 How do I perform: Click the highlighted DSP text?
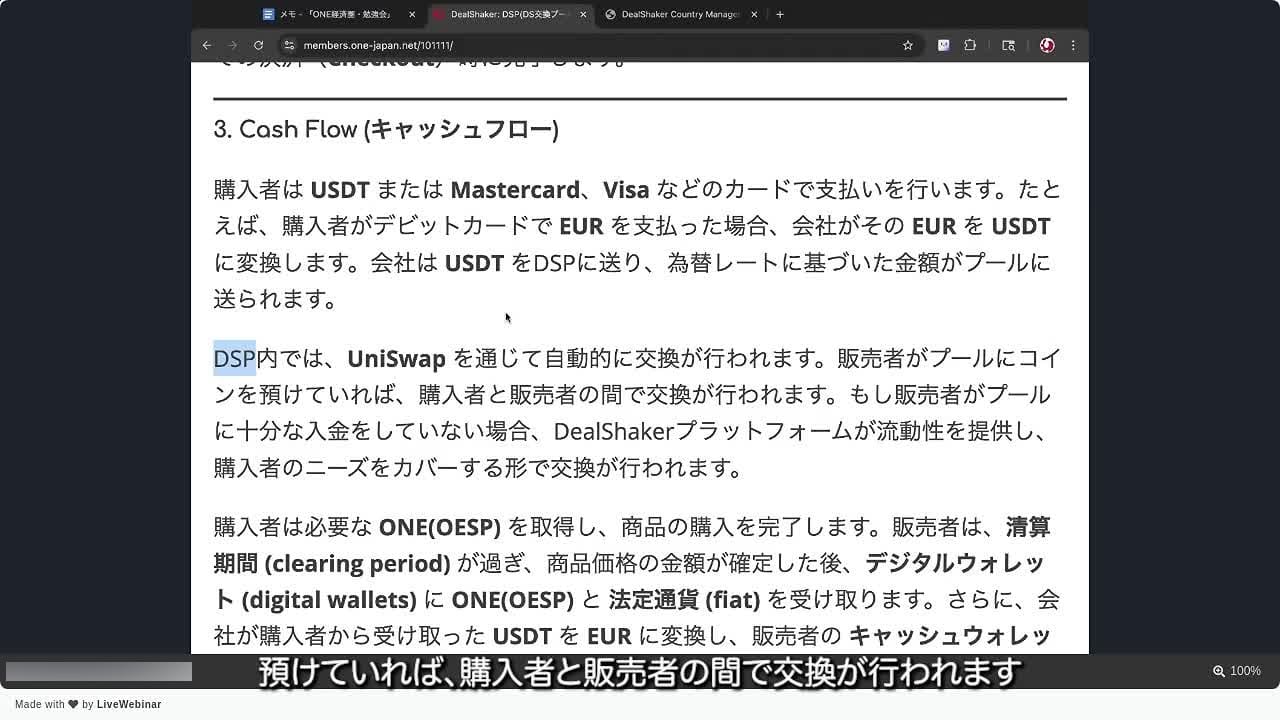[234, 358]
